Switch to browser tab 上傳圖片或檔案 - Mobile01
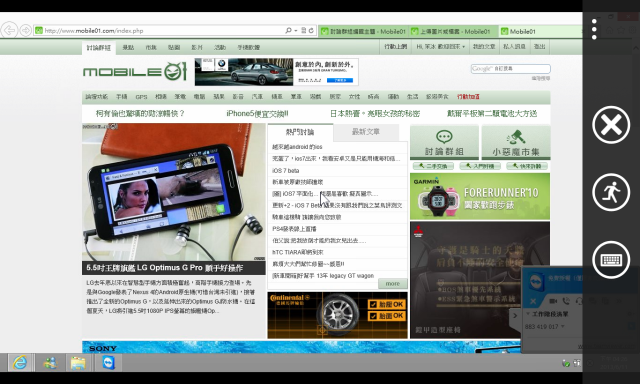640x384 pixels. 453,31
